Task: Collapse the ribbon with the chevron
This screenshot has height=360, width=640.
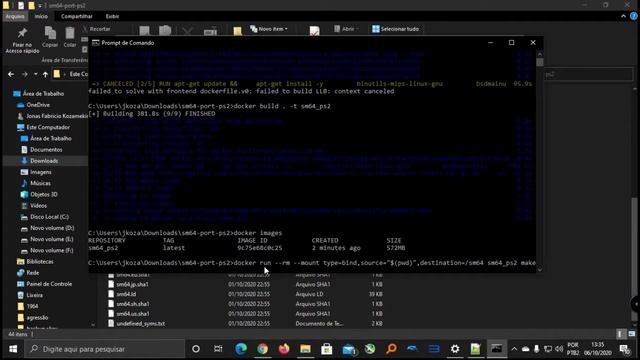Action: point(623,16)
